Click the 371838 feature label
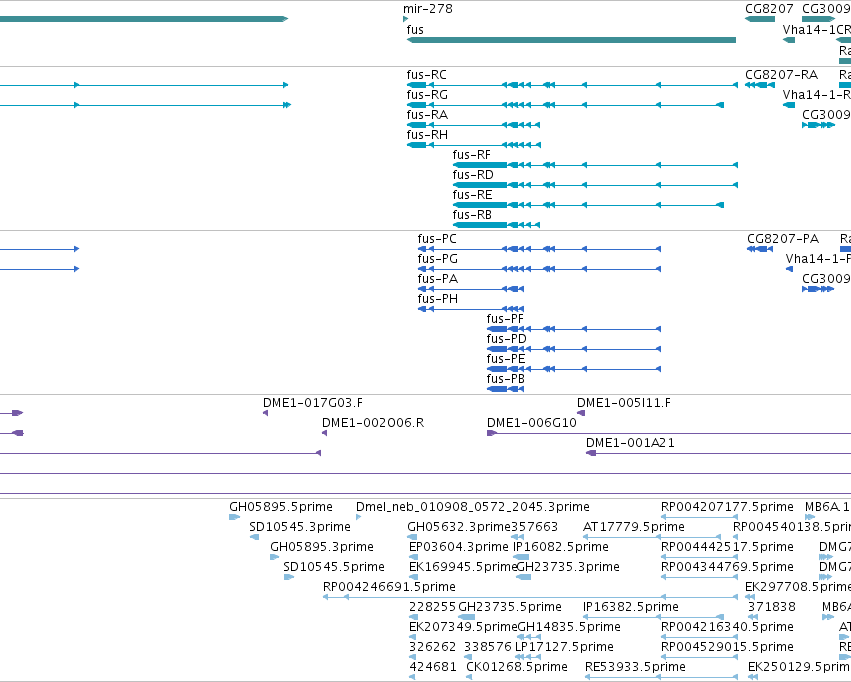851x682 pixels. (x=771, y=607)
